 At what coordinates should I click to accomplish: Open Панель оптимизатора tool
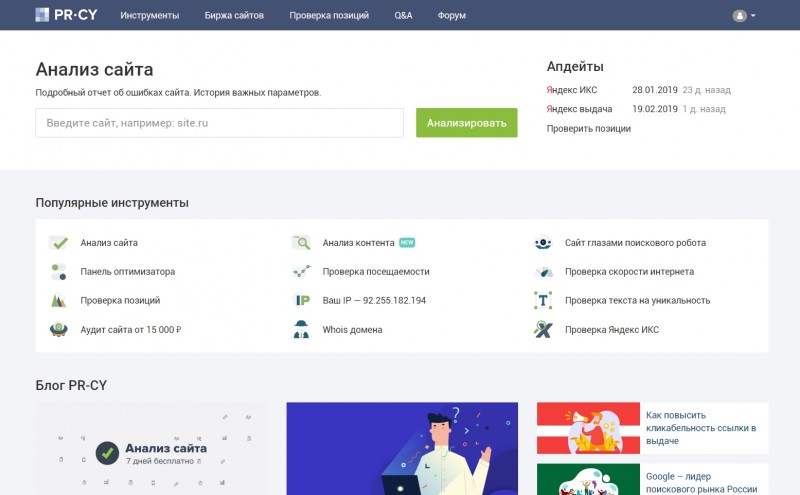(128, 272)
